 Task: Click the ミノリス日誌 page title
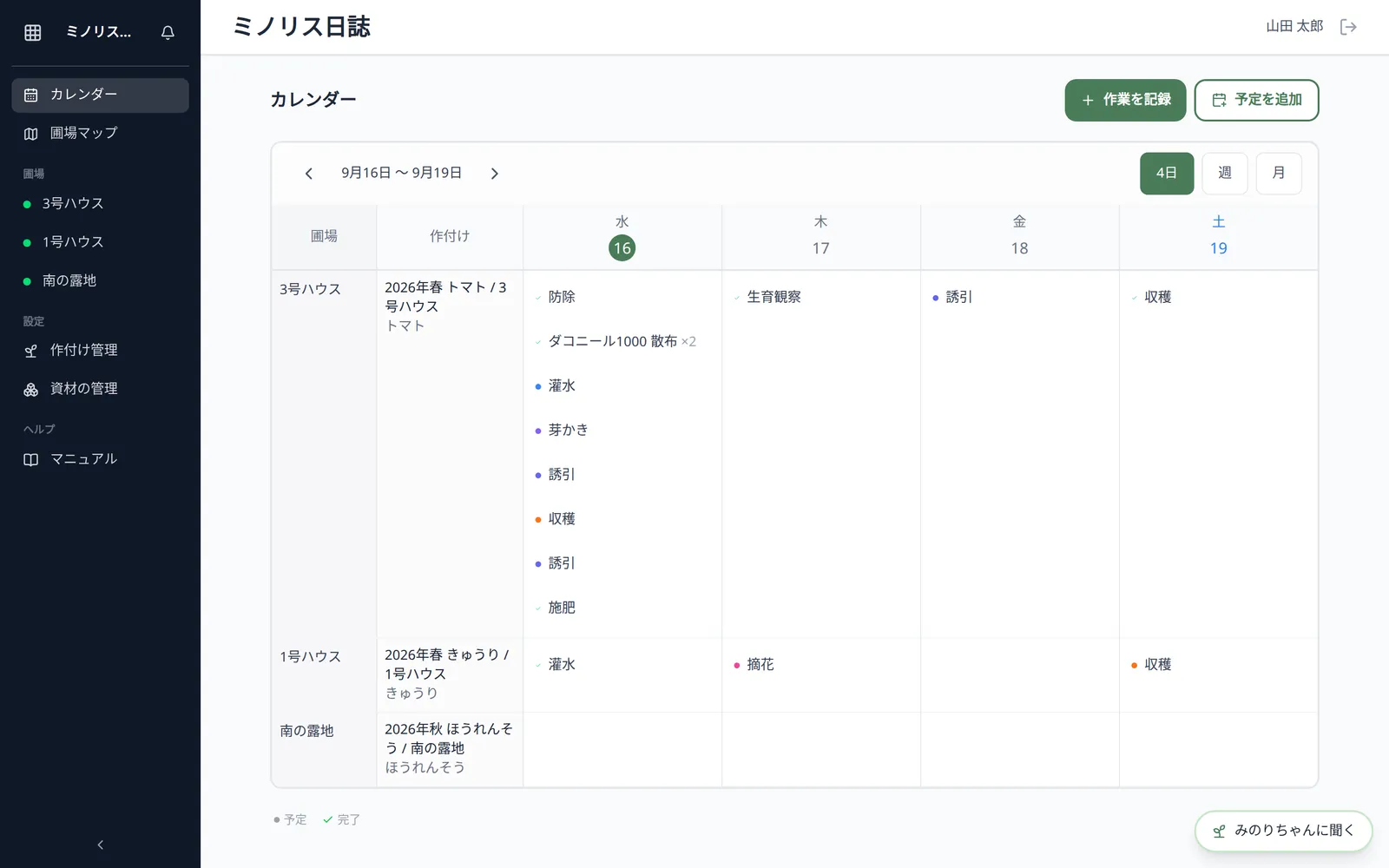pyautogui.click(x=301, y=27)
